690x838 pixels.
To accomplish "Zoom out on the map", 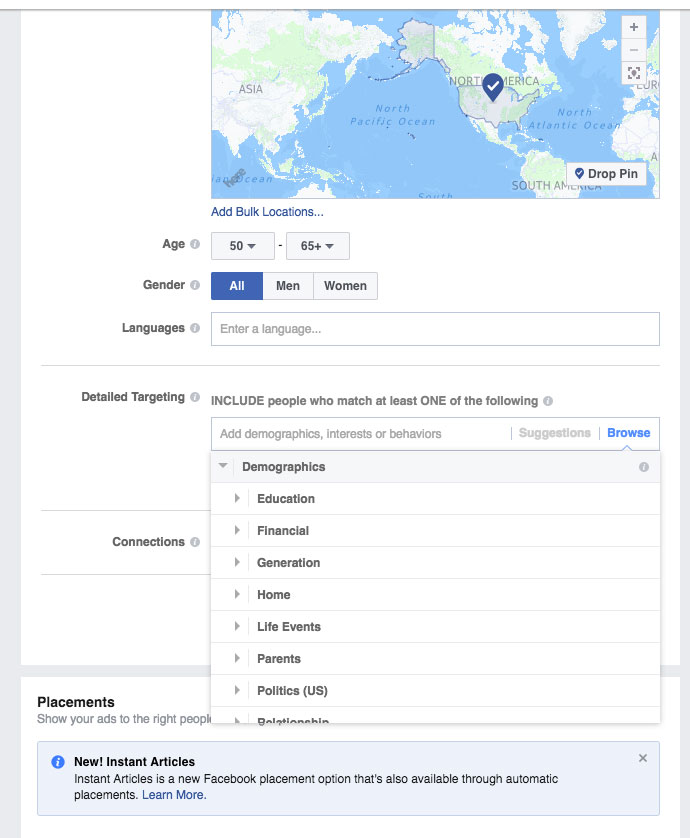I will 633,50.
